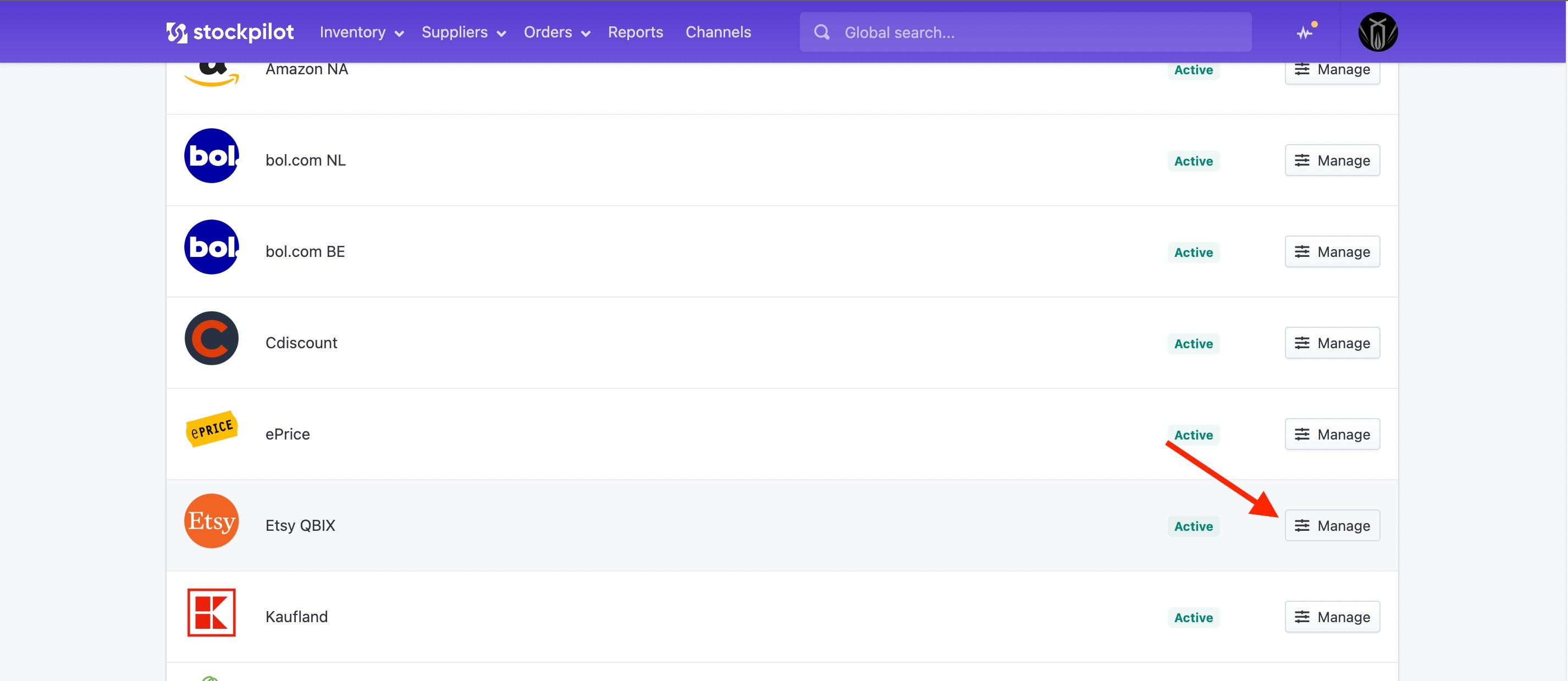
Task: Select the bol.com BE channel name
Action: coord(305,252)
